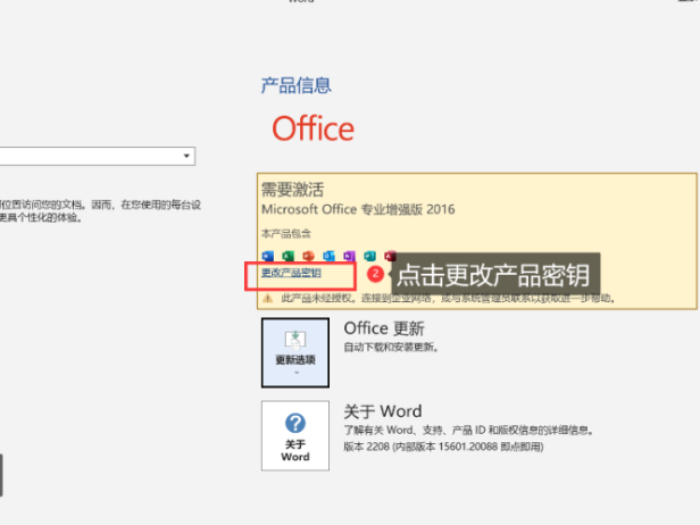700x525 pixels.
Task: Open the 更新选项 update options button
Action: [296, 353]
